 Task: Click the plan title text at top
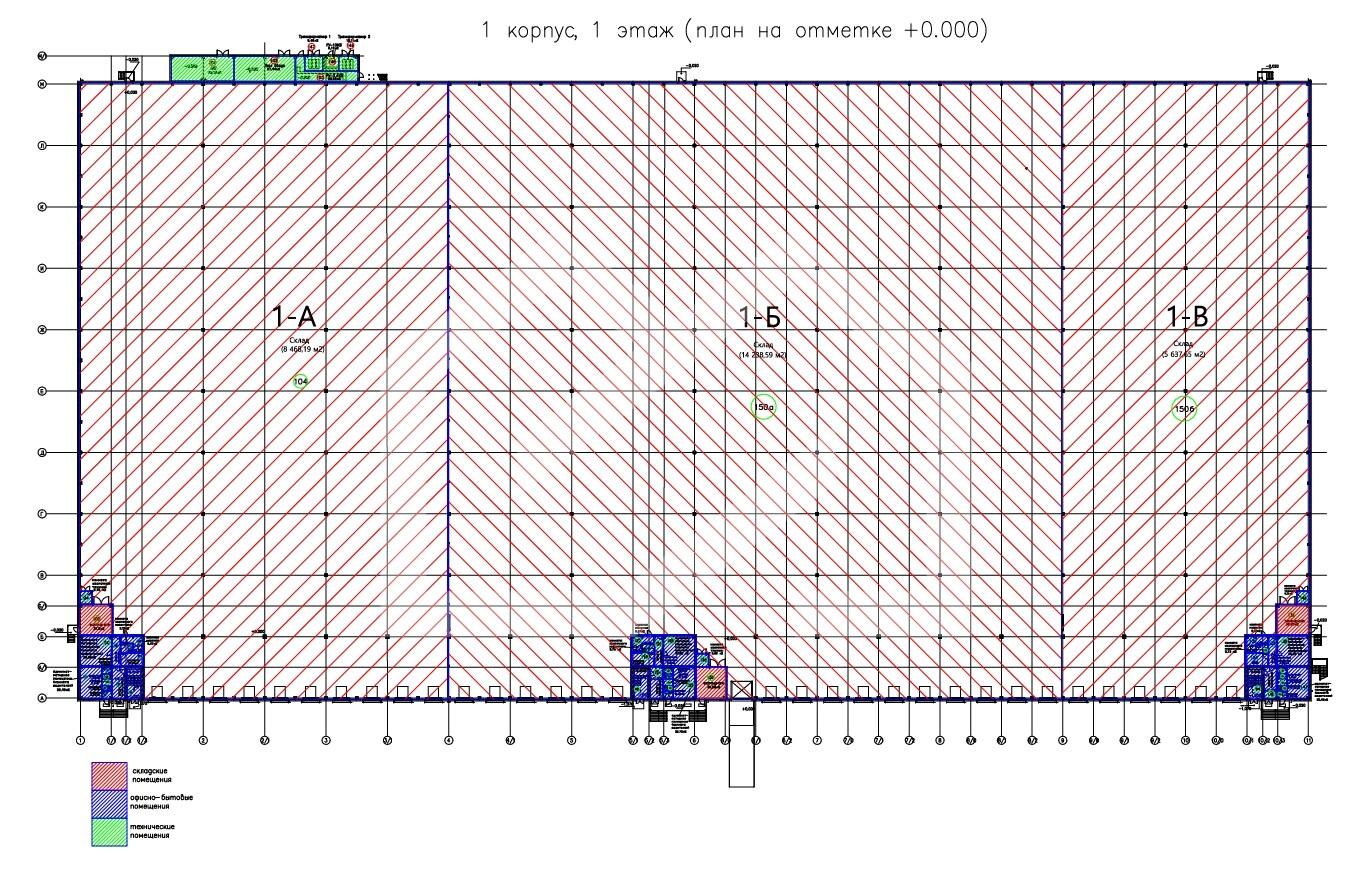pos(735,31)
